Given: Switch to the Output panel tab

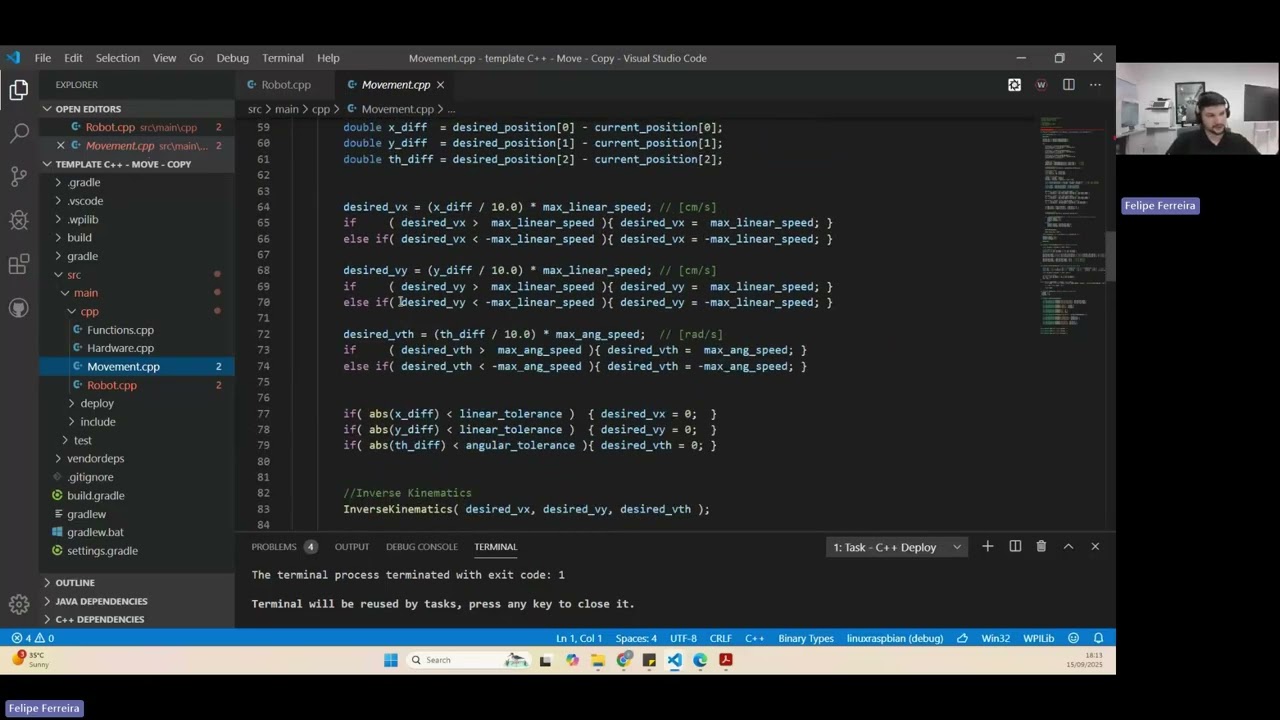Looking at the screenshot, I should tap(351, 547).
